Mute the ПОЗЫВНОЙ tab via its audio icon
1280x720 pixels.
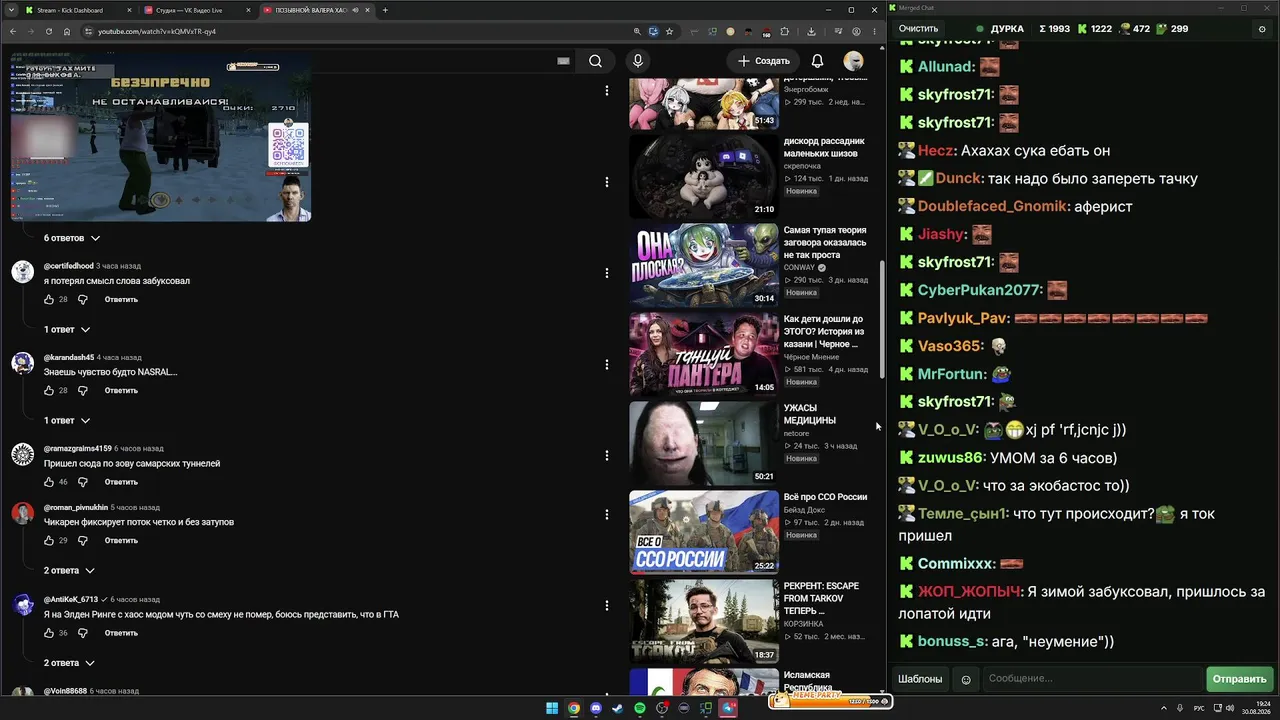(356, 10)
